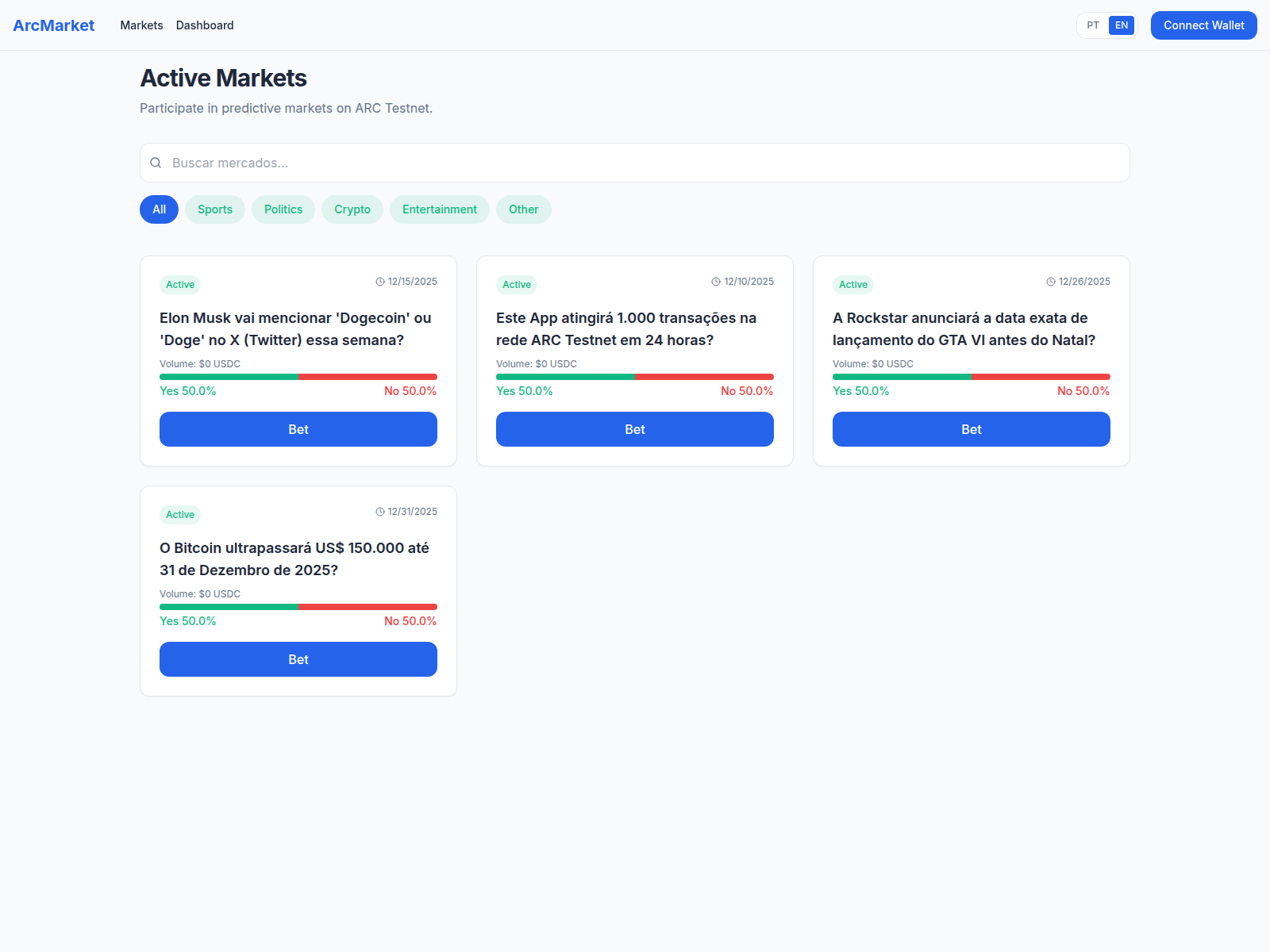This screenshot has height=952, width=1270.
Task: Click the search magnifier icon
Action: 156,163
